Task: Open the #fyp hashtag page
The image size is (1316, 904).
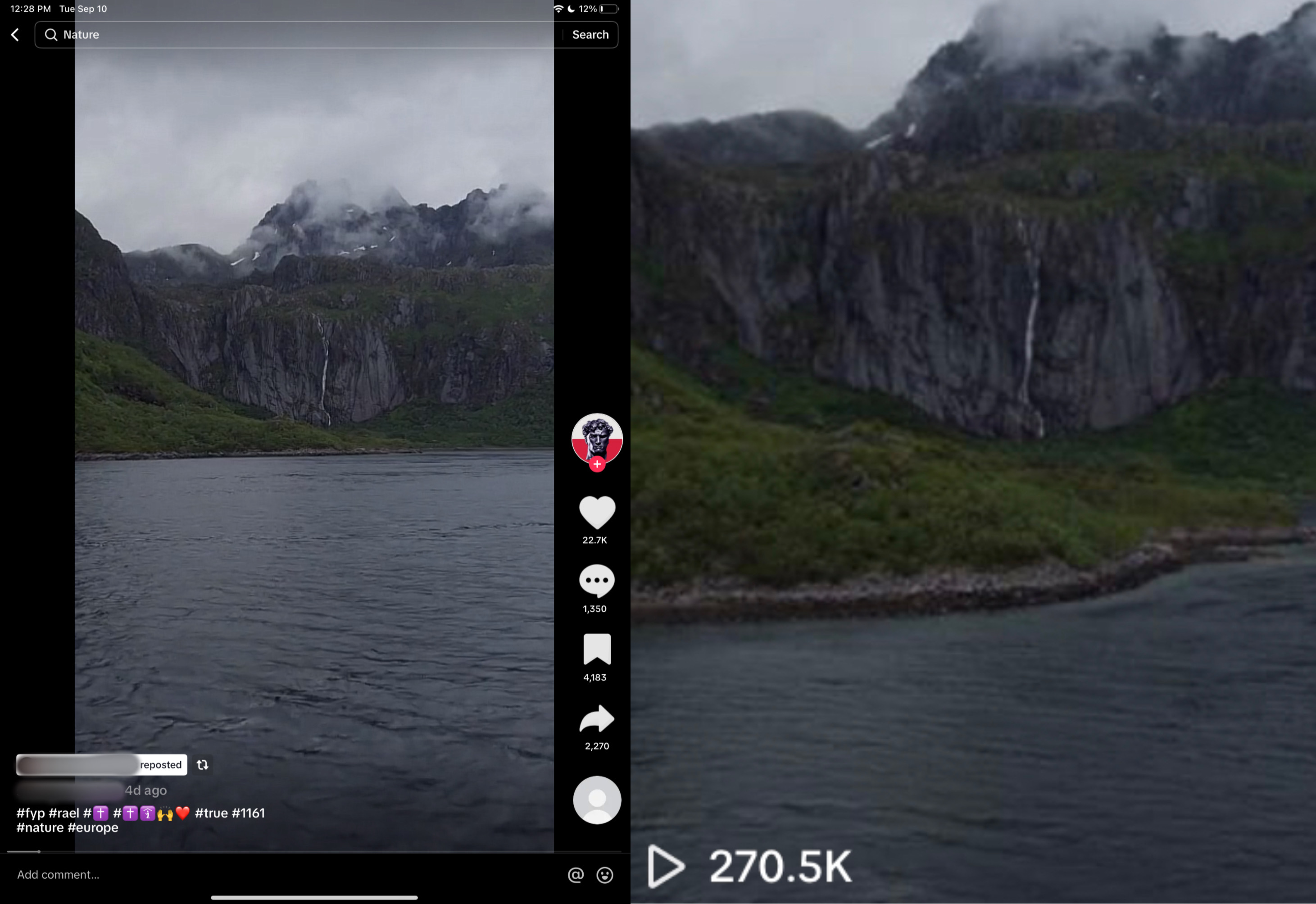Action: click(x=32, y=813)
